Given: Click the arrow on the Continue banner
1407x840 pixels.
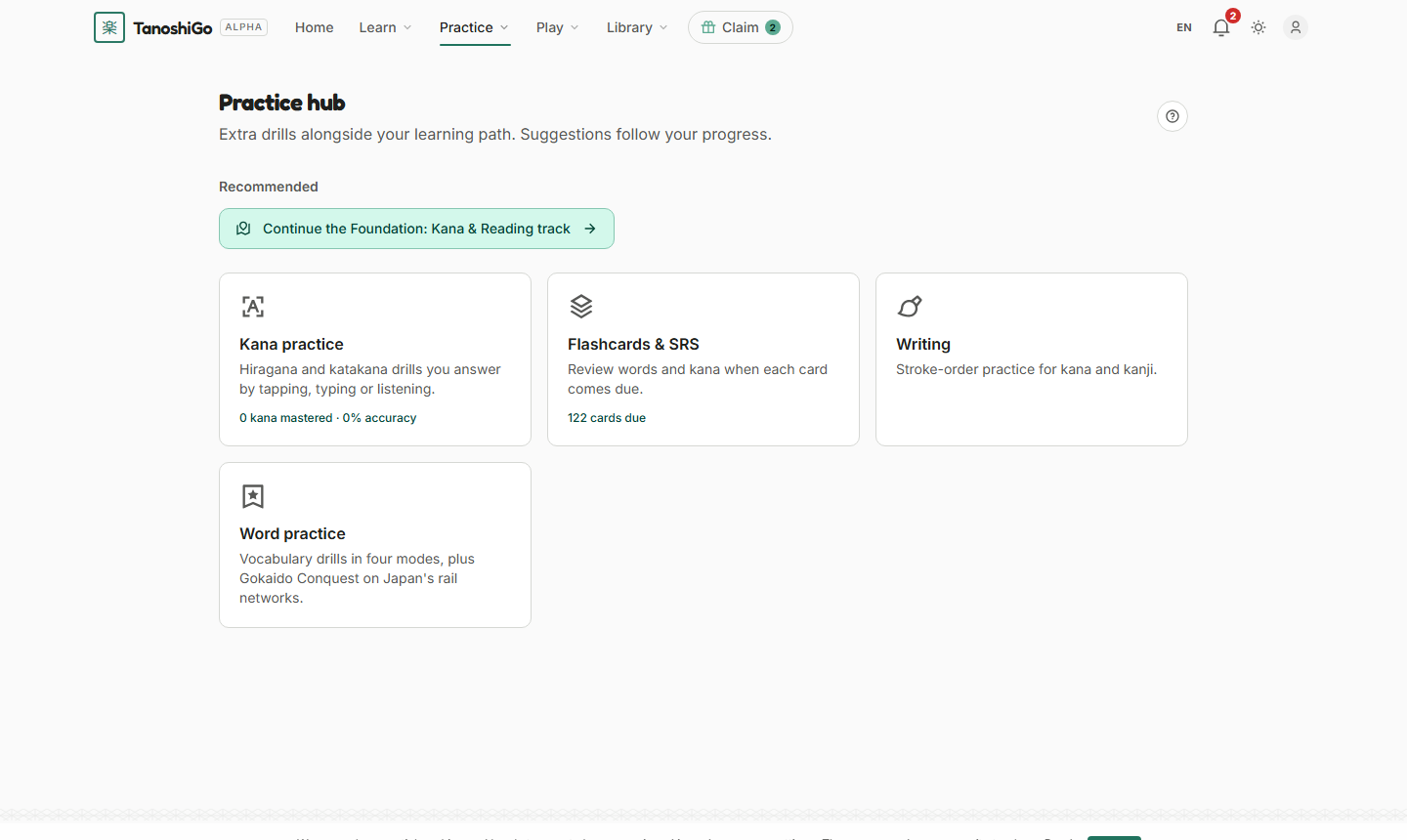Looking at the screenshot, I should (x=590, y=229).
